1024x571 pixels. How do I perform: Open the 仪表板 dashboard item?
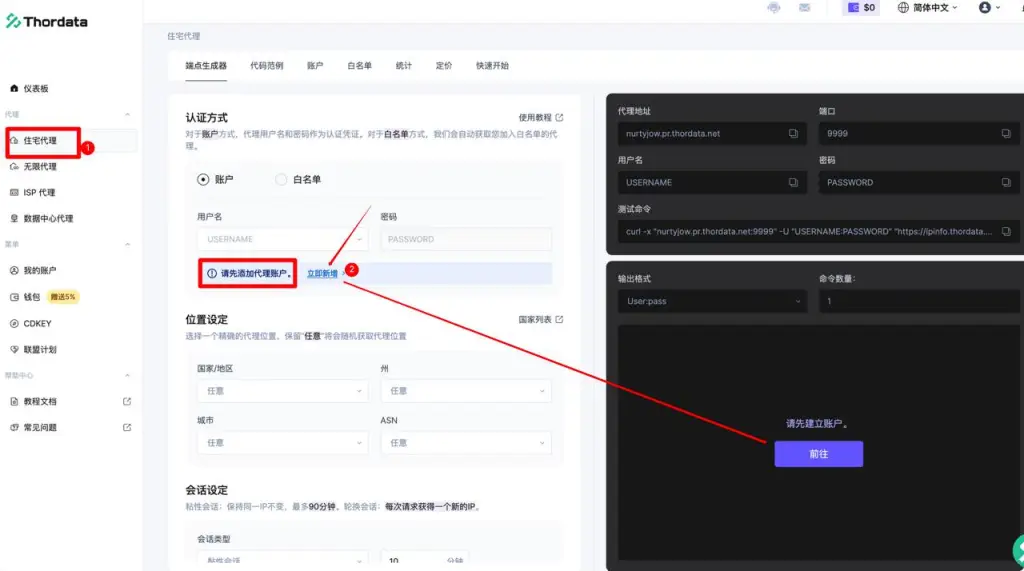coord(29,88)
